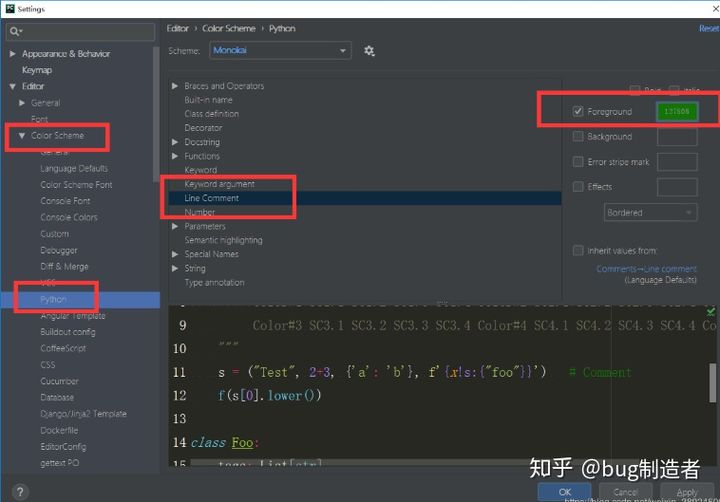This screenshot has height=502, width=720.
Task: Click the empty Background color swatch
Action: pos(677,136)
